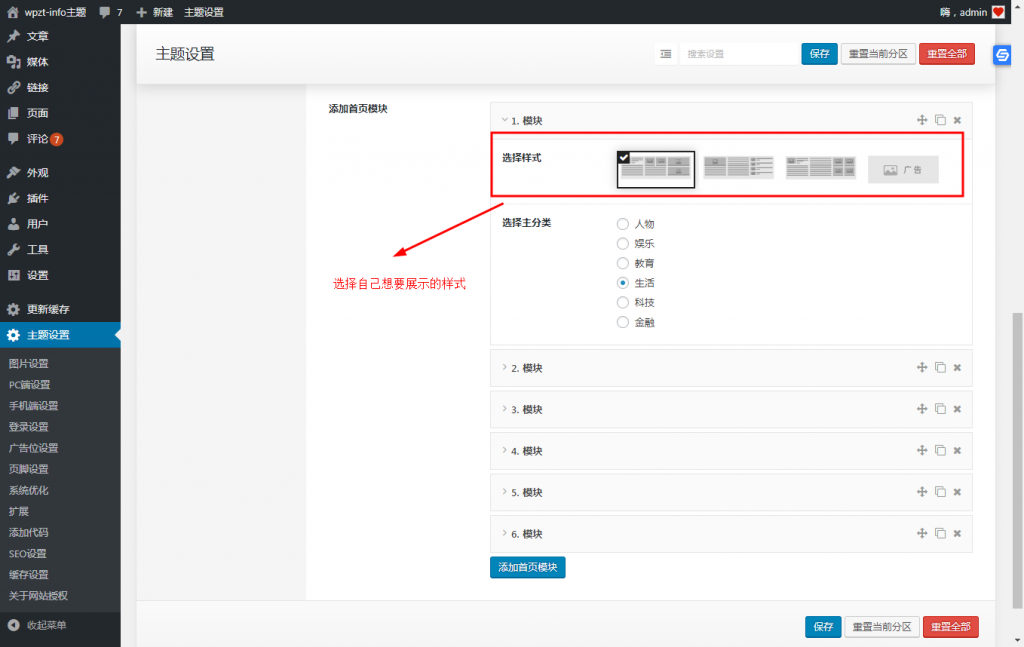Screen dimensions: 1024x647
Task: Select the 人物 category radio
Action: point(622,224)
